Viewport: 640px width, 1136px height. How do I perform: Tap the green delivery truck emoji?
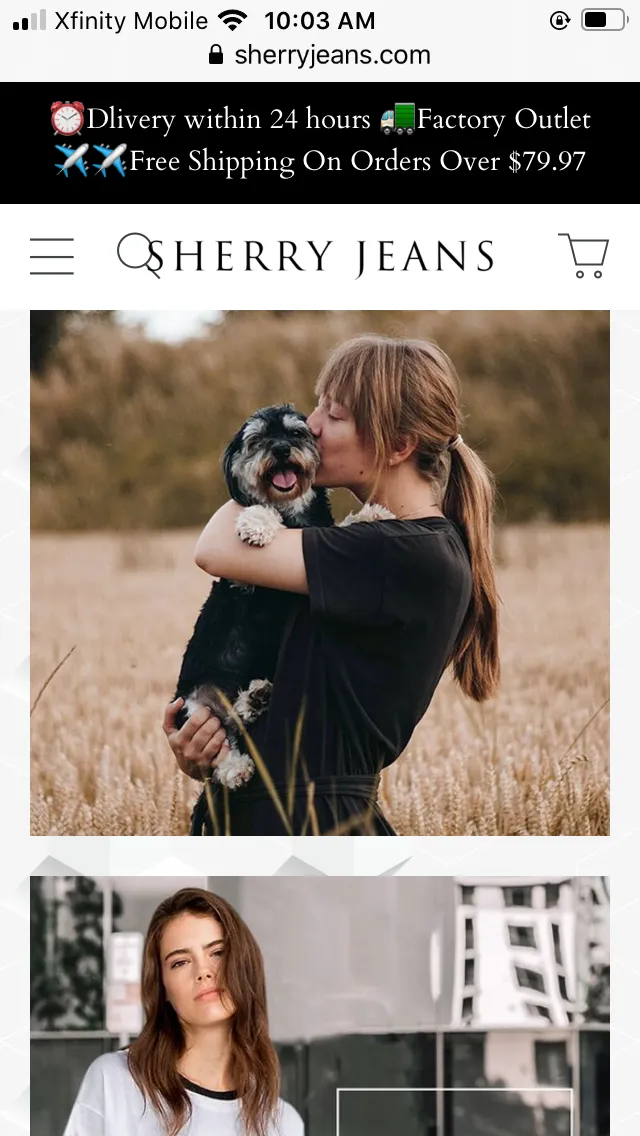click(398, 118)
